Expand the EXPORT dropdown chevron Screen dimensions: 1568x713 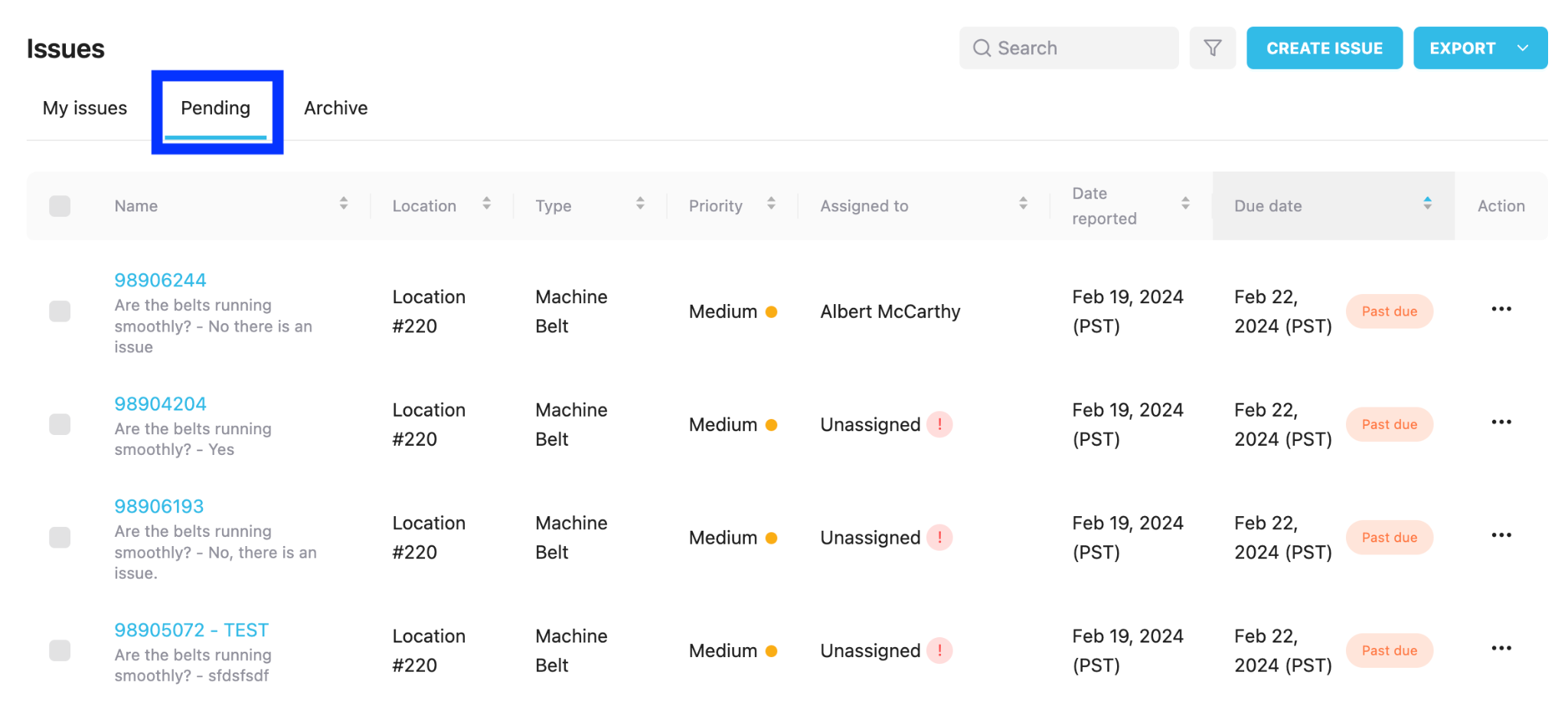1523,48
